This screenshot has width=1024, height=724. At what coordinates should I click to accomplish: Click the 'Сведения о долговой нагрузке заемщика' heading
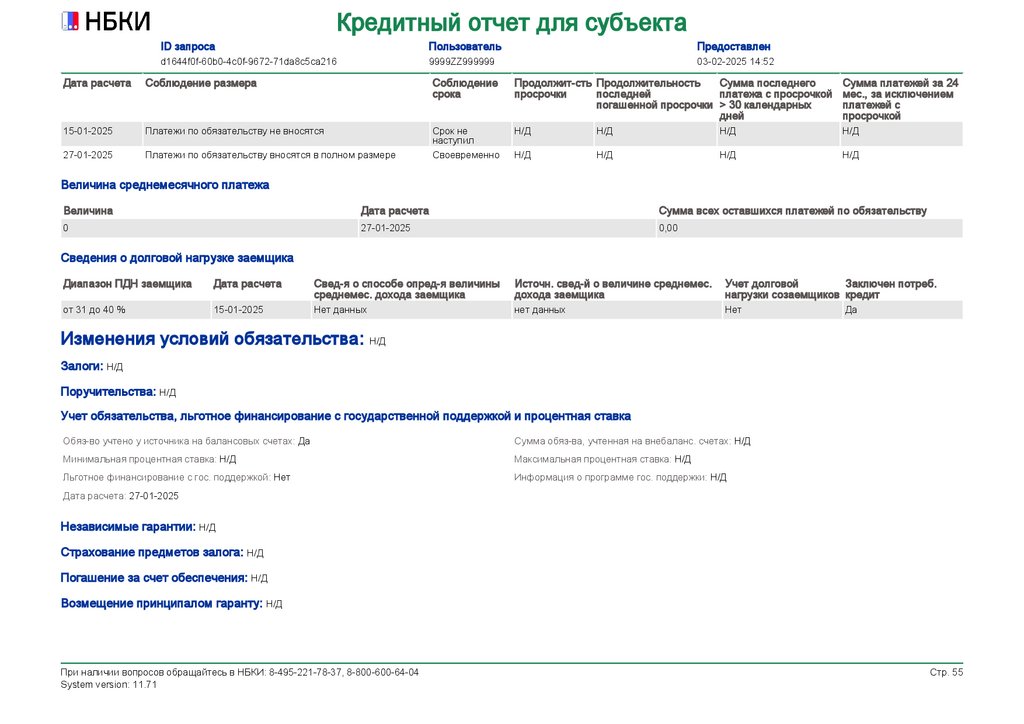pos(177,258)
